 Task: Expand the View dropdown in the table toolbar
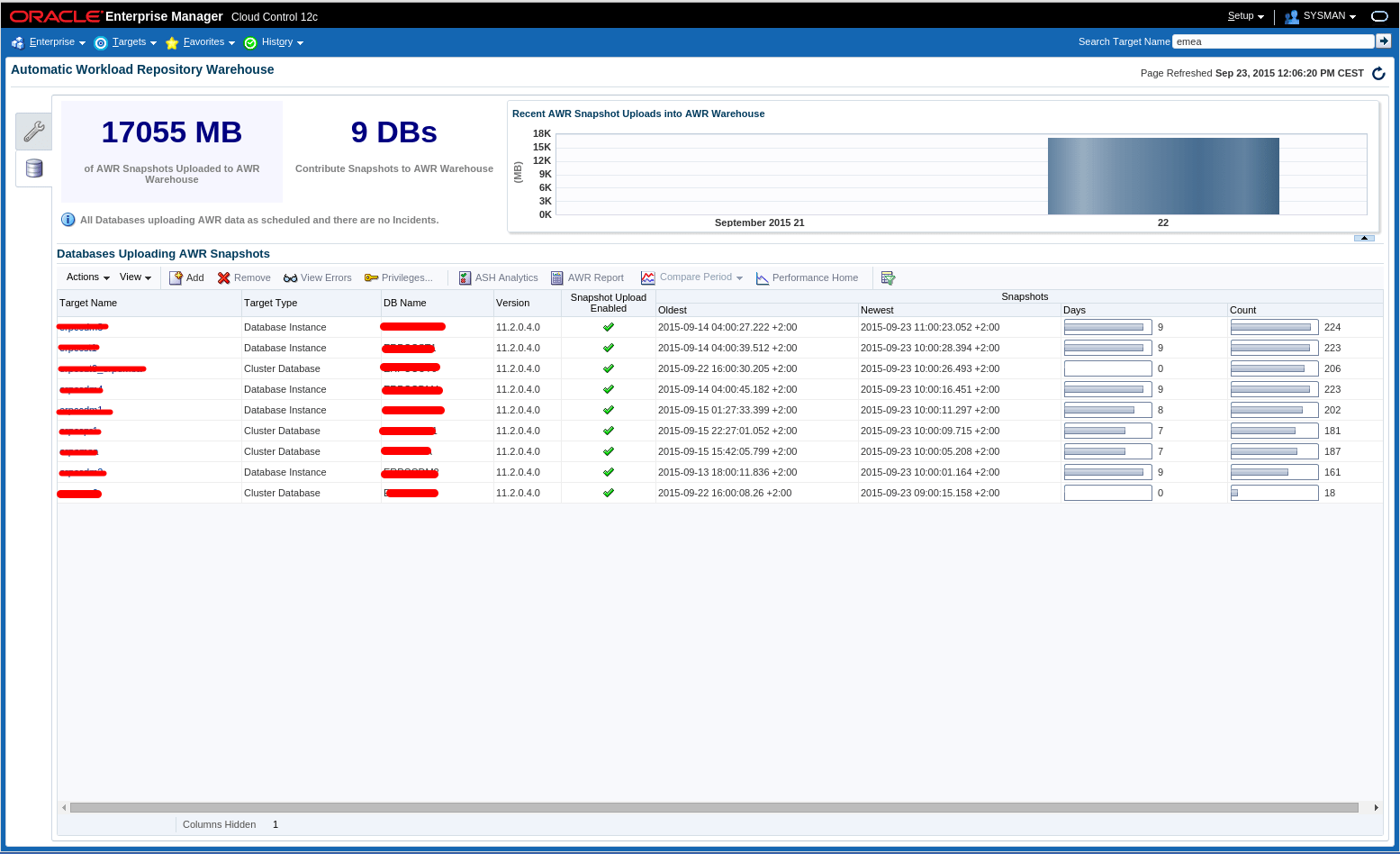pyautogui.click(x=136, y=277)
